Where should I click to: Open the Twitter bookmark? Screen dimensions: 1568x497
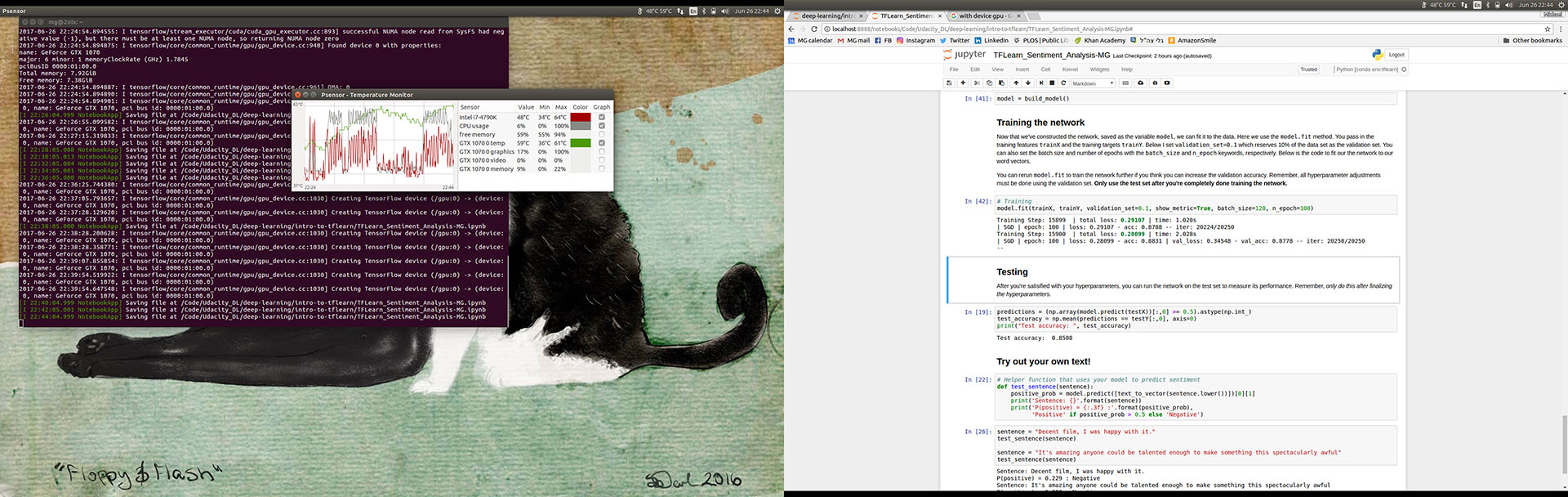[955, 40]
